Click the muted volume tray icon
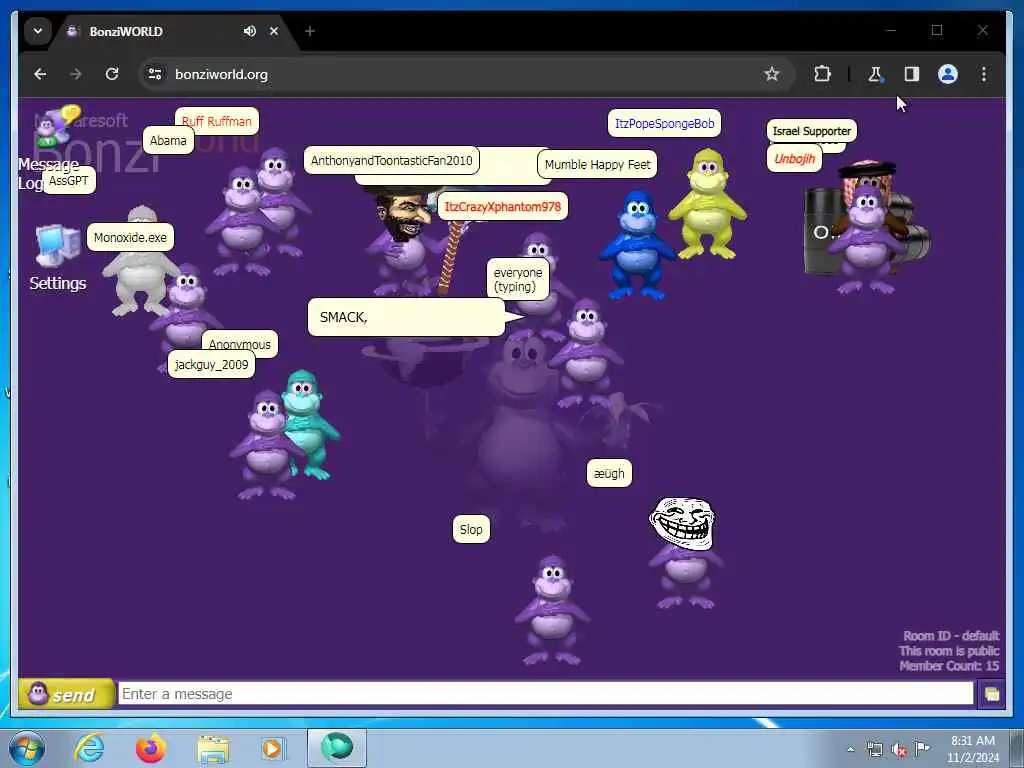The width and height of the screenshot is (1024, 768). [899, 749]
